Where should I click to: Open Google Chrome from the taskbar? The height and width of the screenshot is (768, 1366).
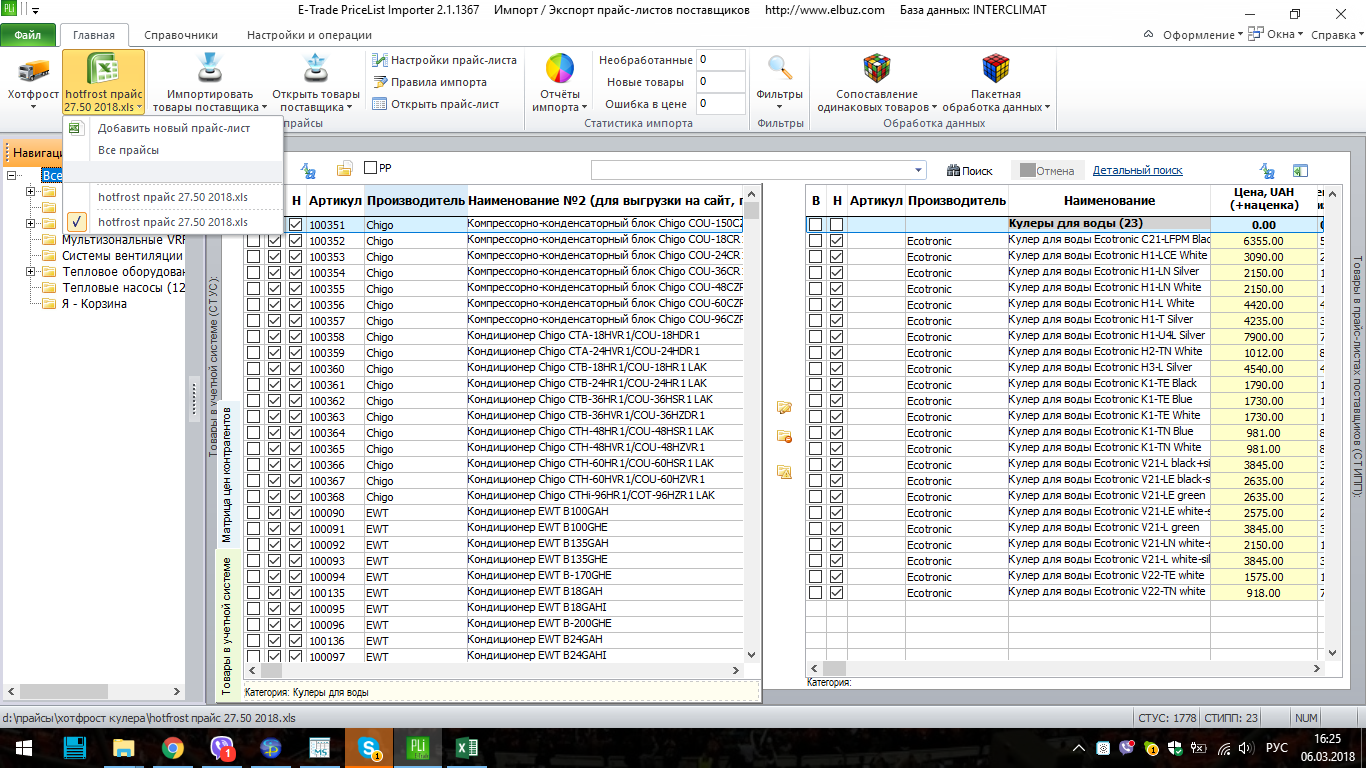point(172,747)
